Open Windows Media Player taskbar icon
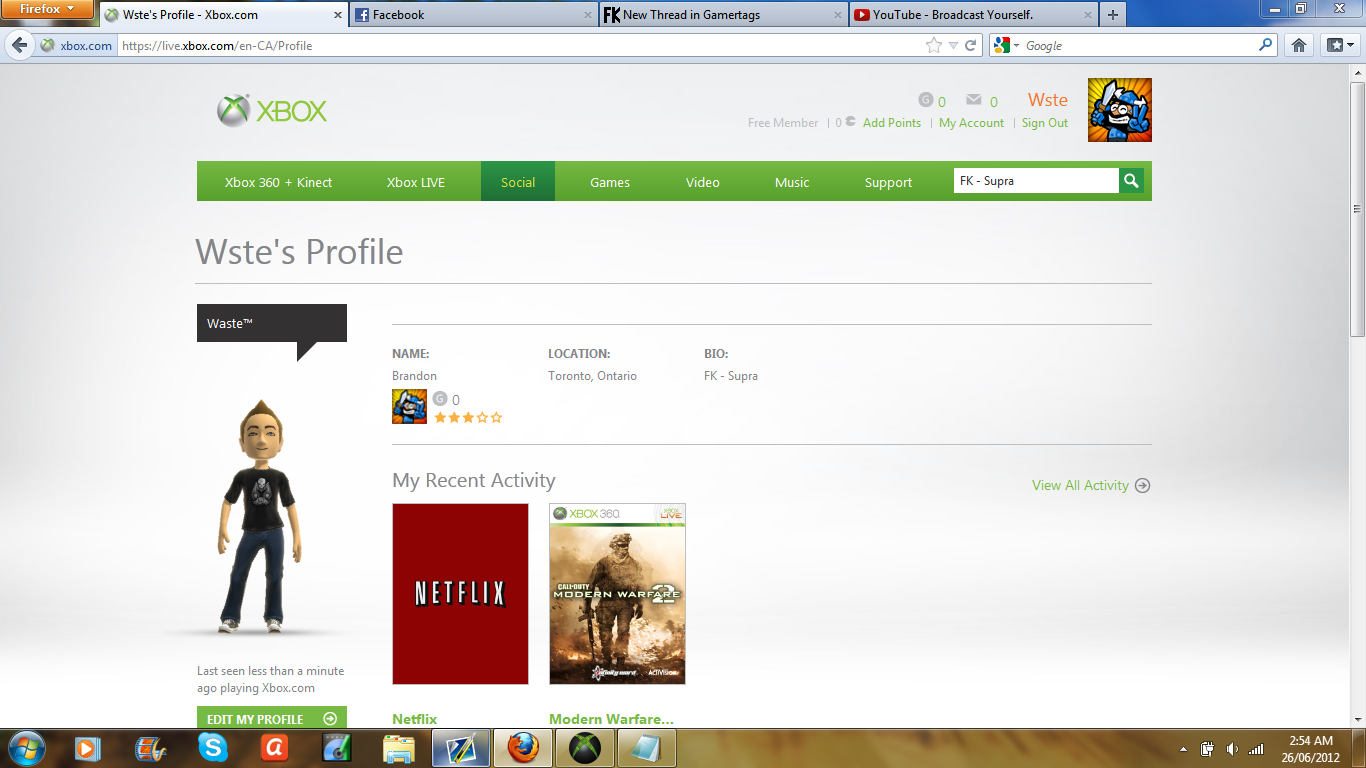The width and height of the screenshot is (1366, 768). (x=88, y=748)
